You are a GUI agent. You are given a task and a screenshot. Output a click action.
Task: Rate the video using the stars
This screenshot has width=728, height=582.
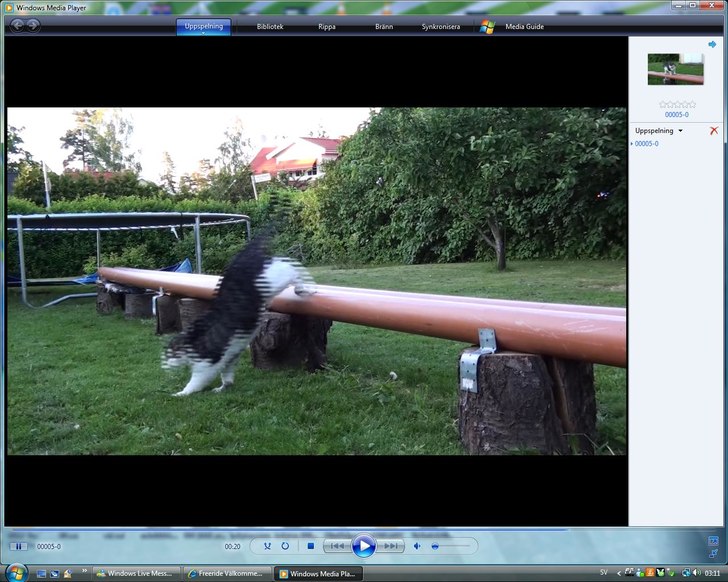[x=677, y=104]
